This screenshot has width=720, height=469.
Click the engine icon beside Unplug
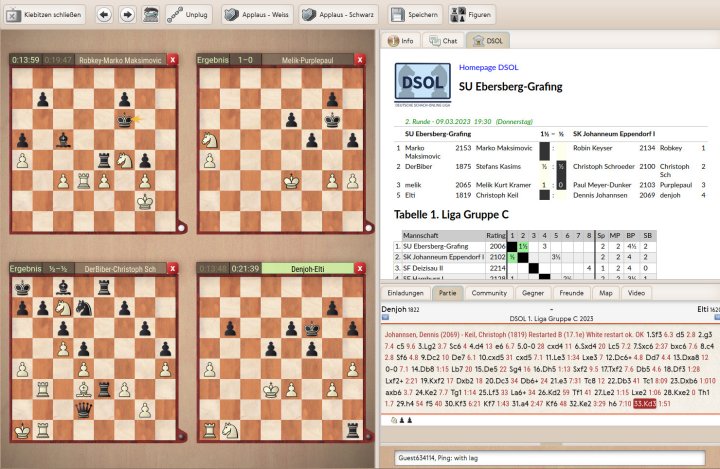[150, 14]
